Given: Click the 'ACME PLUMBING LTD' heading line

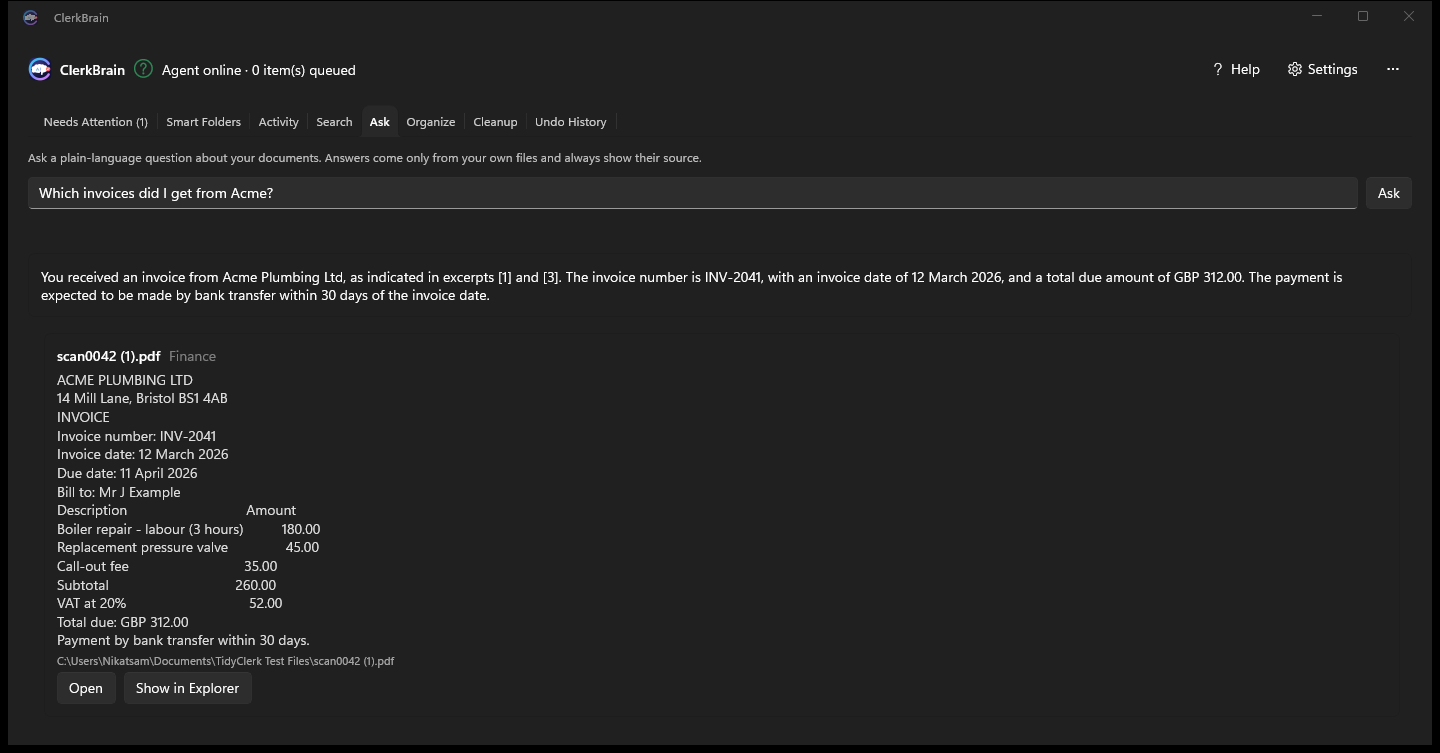Looking at the screenshot, I should click(x=125, y=380).
